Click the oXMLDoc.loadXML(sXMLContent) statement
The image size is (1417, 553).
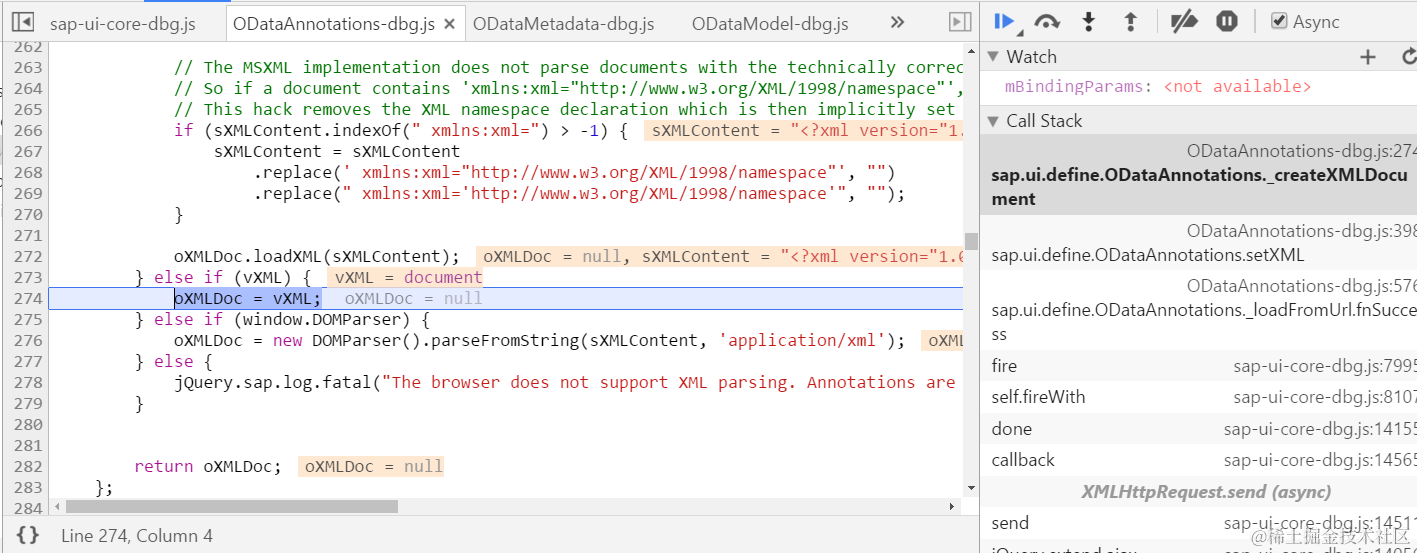click(317, 256)
